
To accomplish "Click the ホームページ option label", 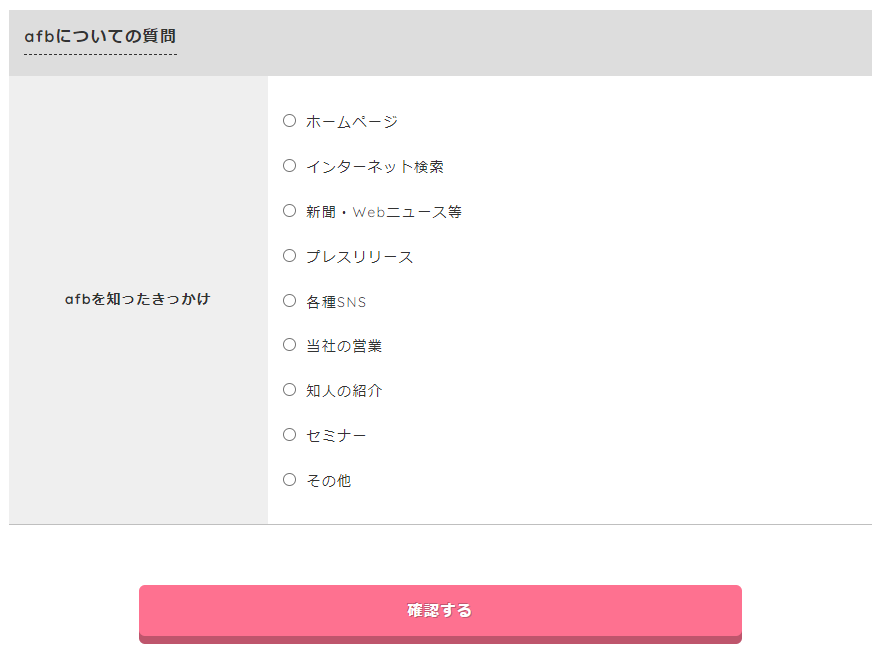I will point(352,121).
